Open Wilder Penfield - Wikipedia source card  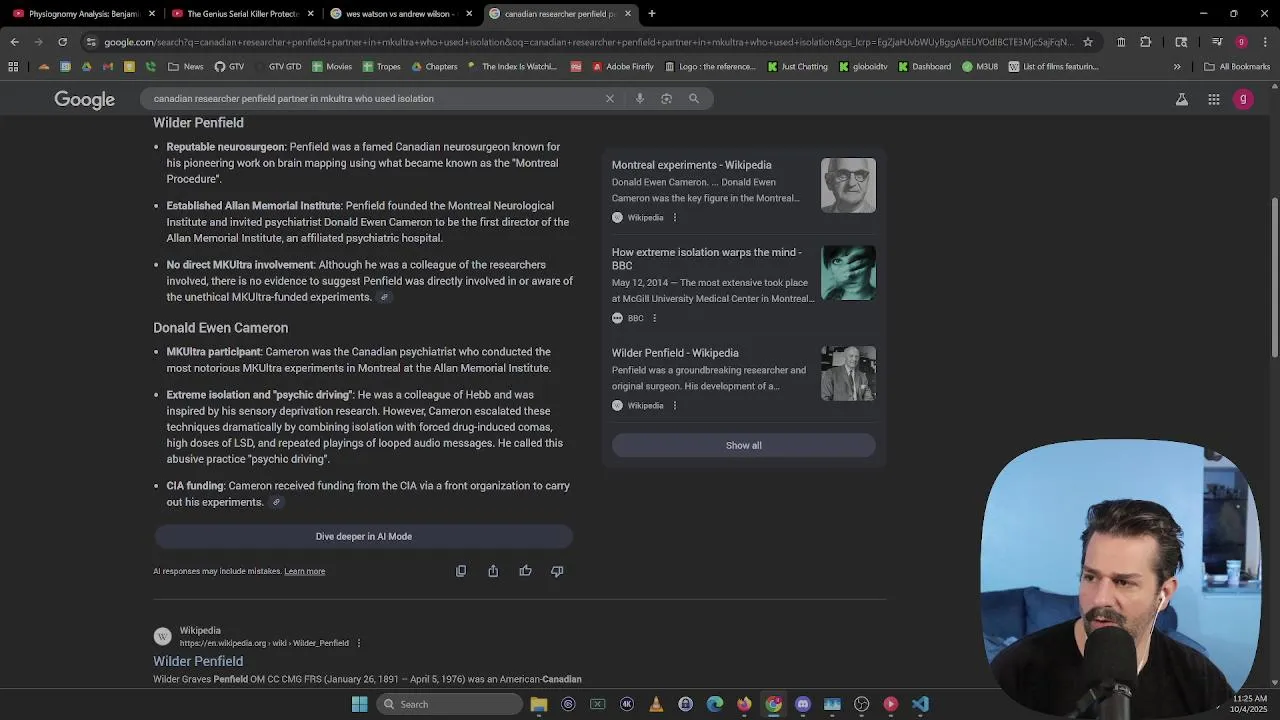click(x=675, y=353)
